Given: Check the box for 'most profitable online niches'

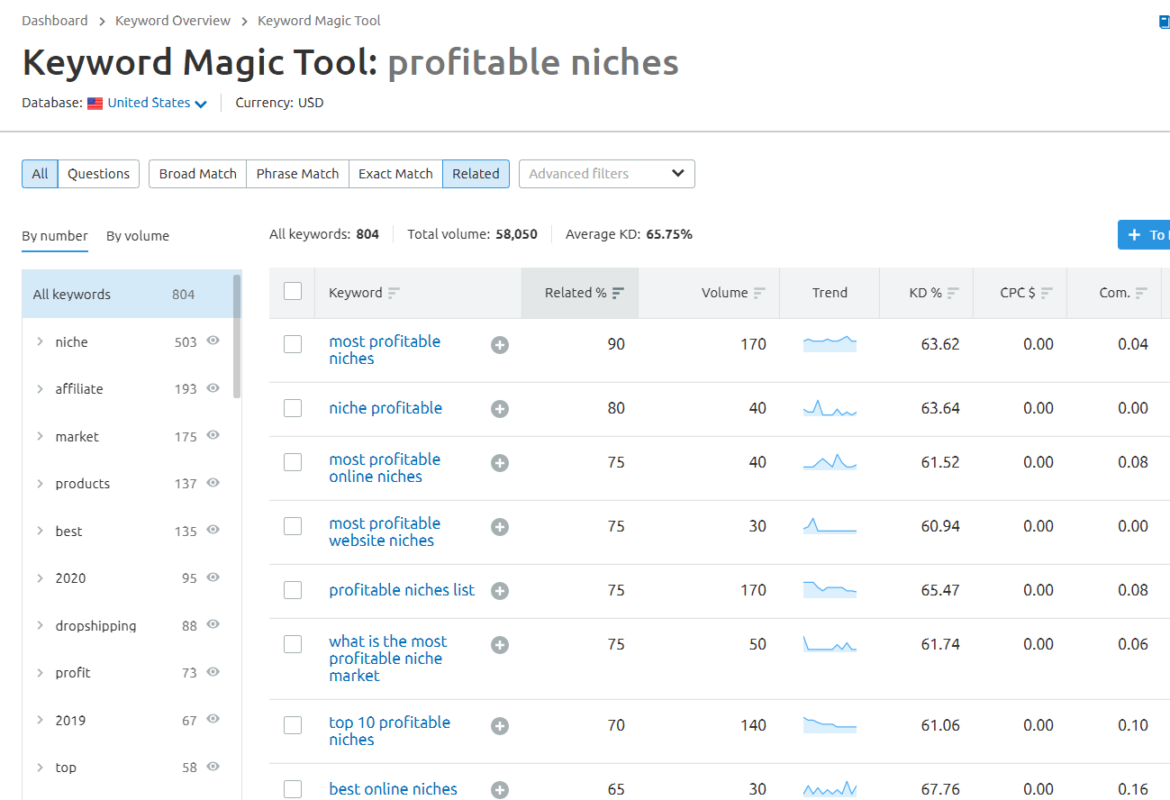Looking at the screenshot, I should (x=293, y=462).
